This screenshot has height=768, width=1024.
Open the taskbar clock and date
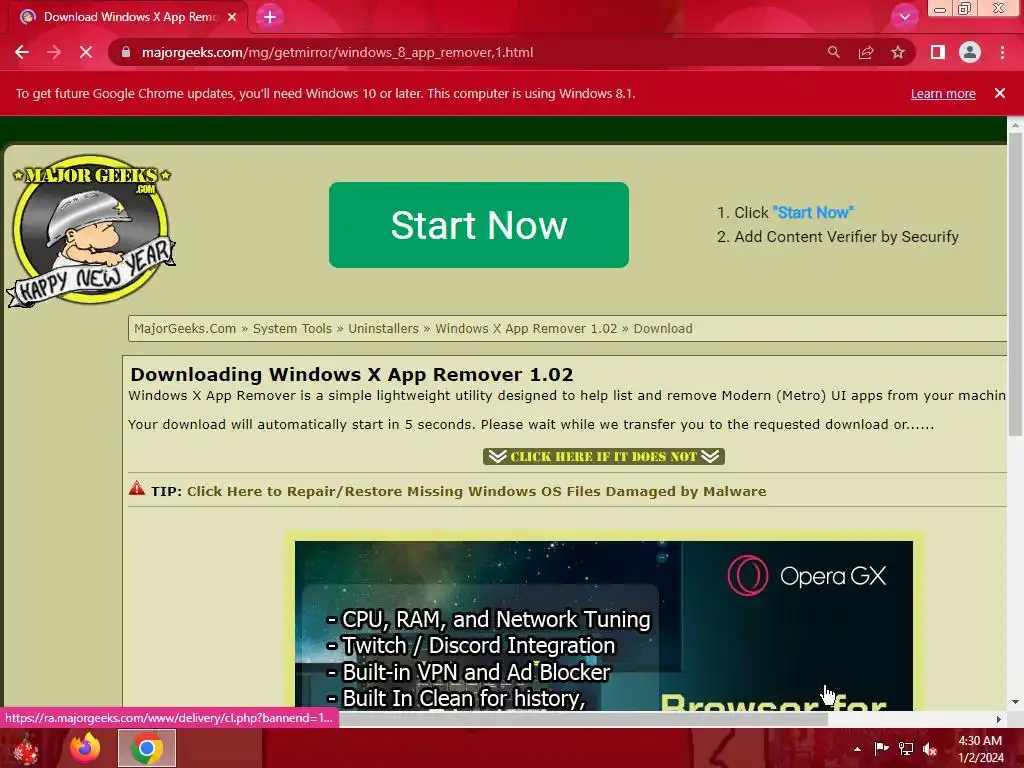[980, 749]
